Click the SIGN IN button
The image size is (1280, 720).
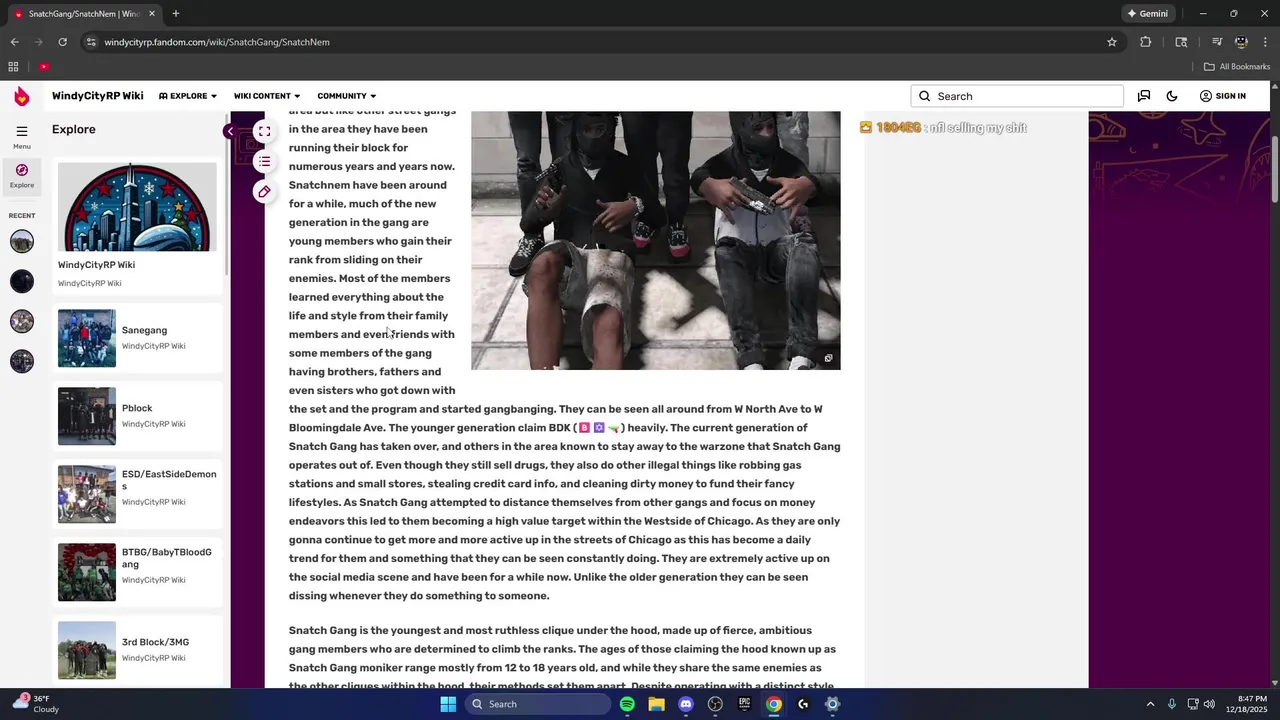pos(1222,96)
